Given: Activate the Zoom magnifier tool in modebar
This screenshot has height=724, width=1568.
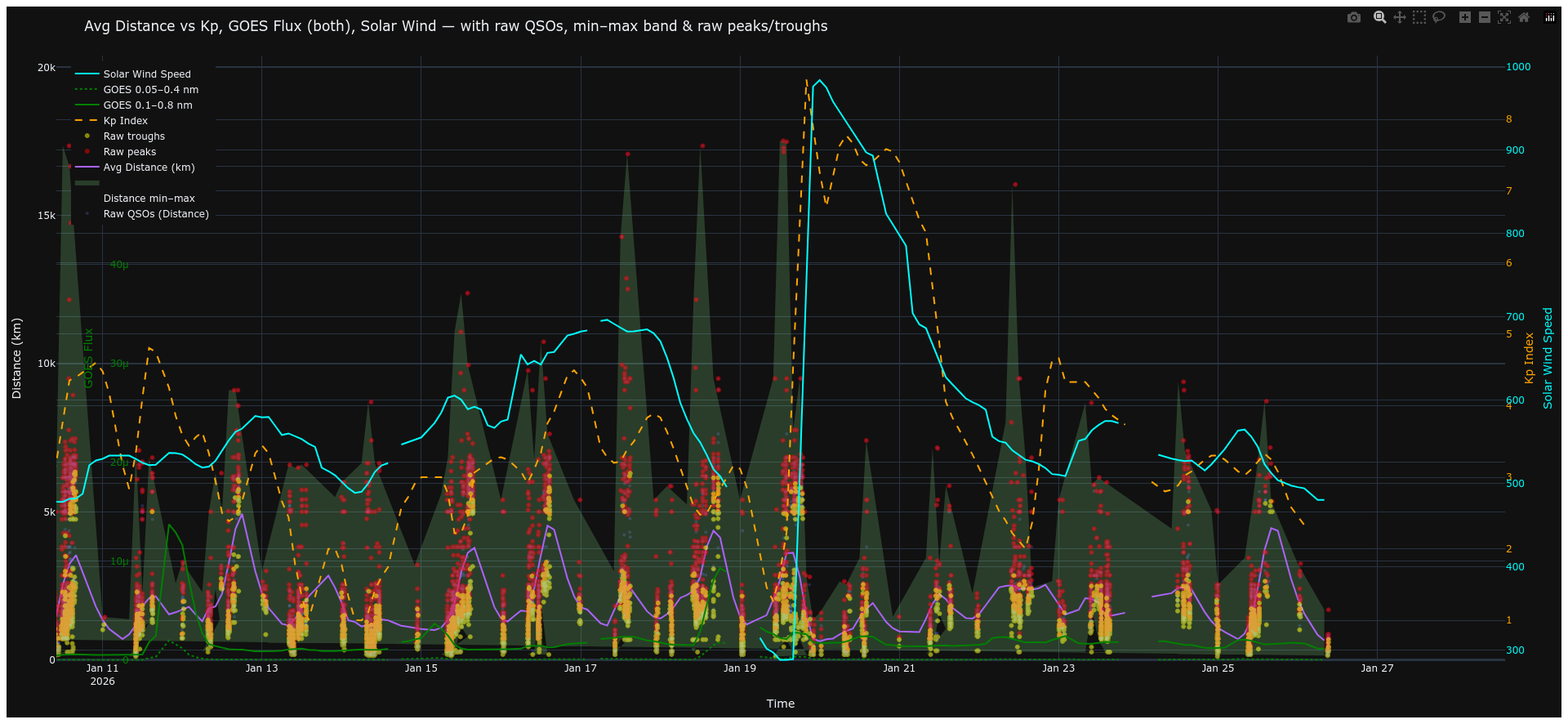Looking at the screenshot, I should tap(1380, 17).
